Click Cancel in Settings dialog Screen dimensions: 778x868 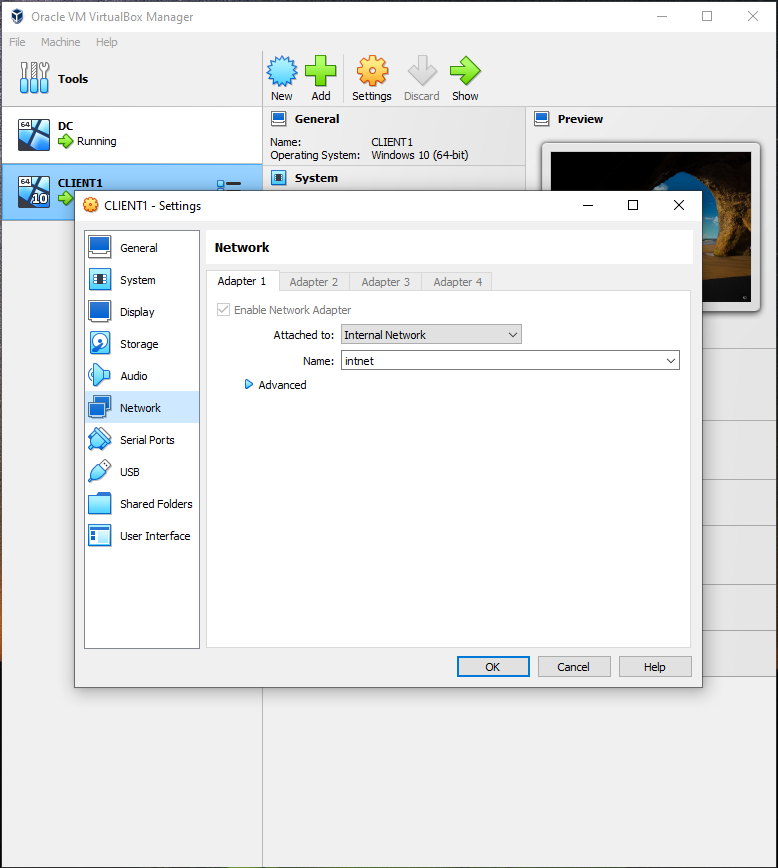(574, 666)
